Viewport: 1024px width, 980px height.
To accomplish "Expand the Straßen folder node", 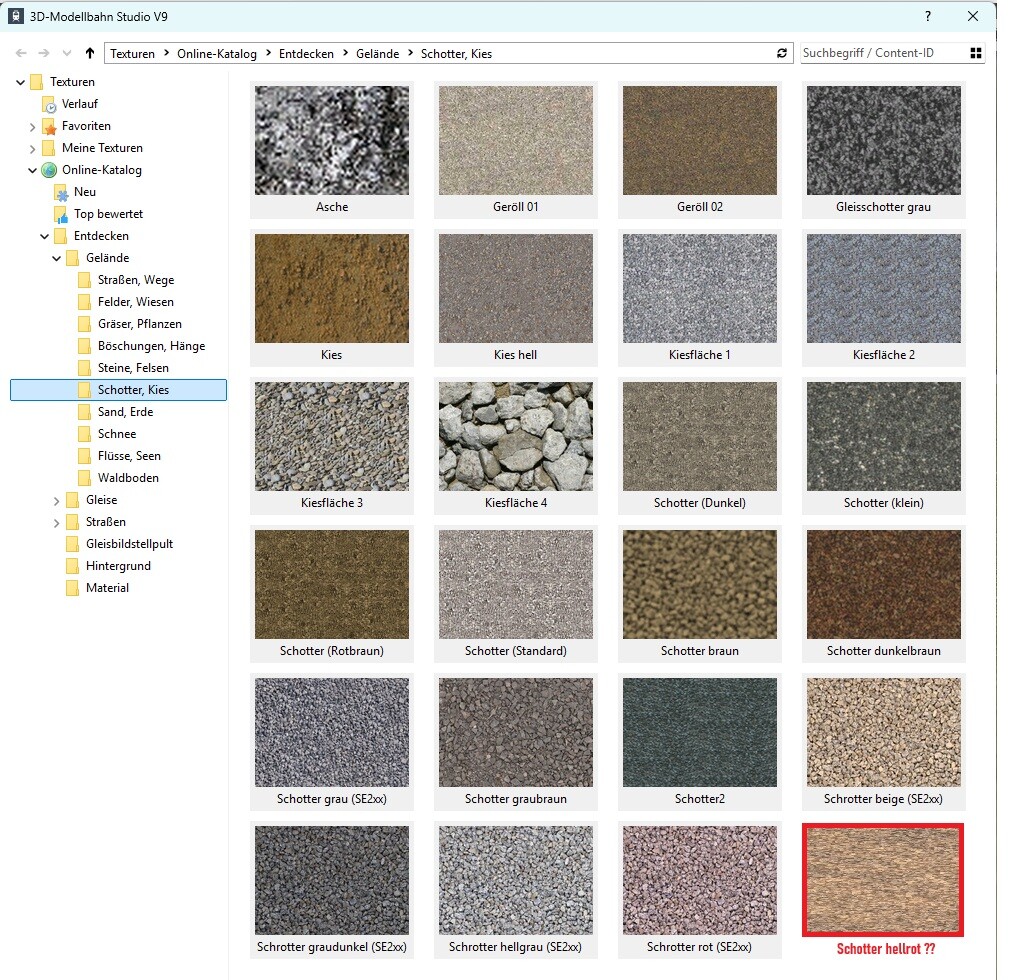I will tap(57, 522).
